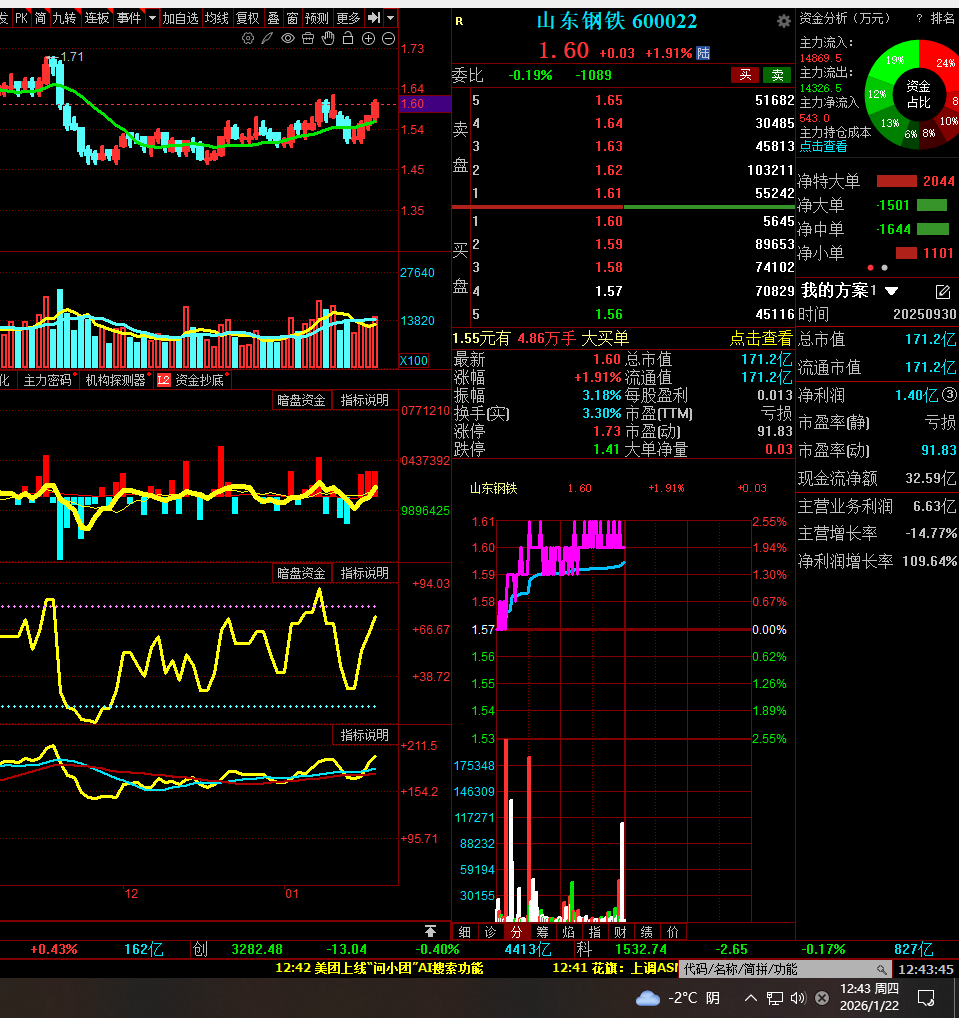This screenshot has height=1018, width=959.
Task: Switch to 分 minute chart tab
Action: pos(516,932)
